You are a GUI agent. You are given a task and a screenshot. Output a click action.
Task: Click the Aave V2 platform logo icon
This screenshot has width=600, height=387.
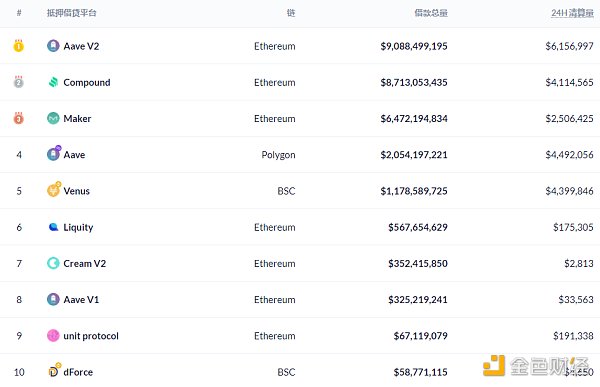click(53, 46)
